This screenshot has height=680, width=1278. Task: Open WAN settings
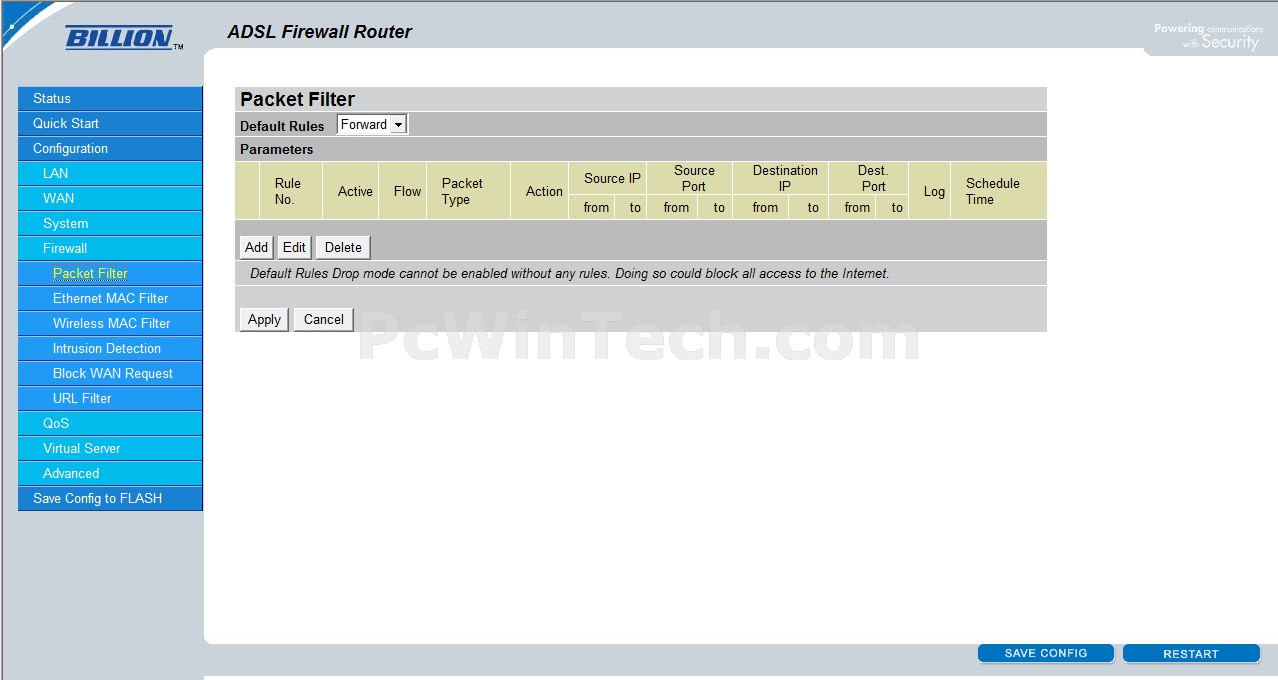pyautogui.click(x=110, y=198)
